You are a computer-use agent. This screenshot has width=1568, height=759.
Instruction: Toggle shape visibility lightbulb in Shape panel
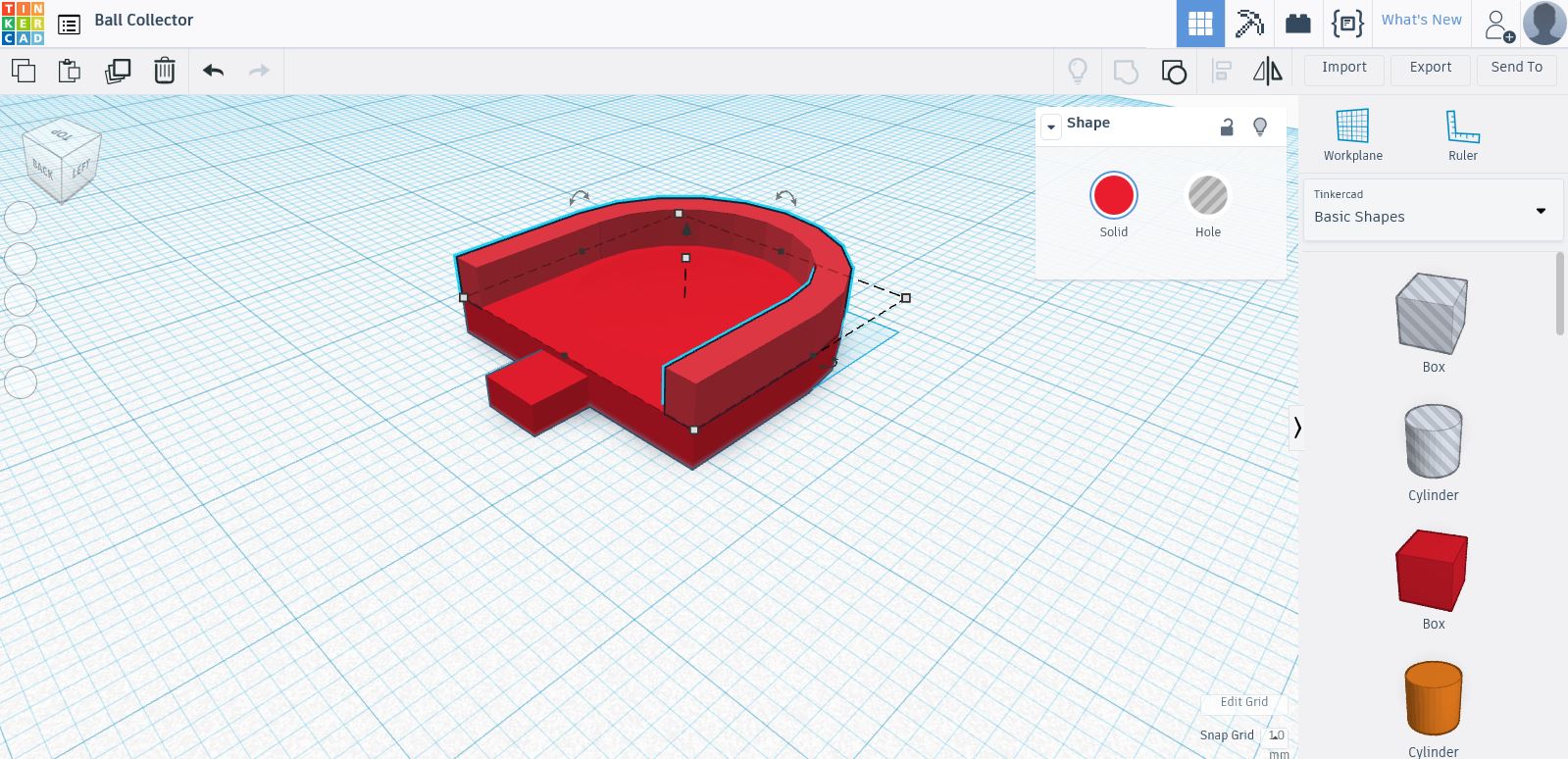[x=1260, y=126]
